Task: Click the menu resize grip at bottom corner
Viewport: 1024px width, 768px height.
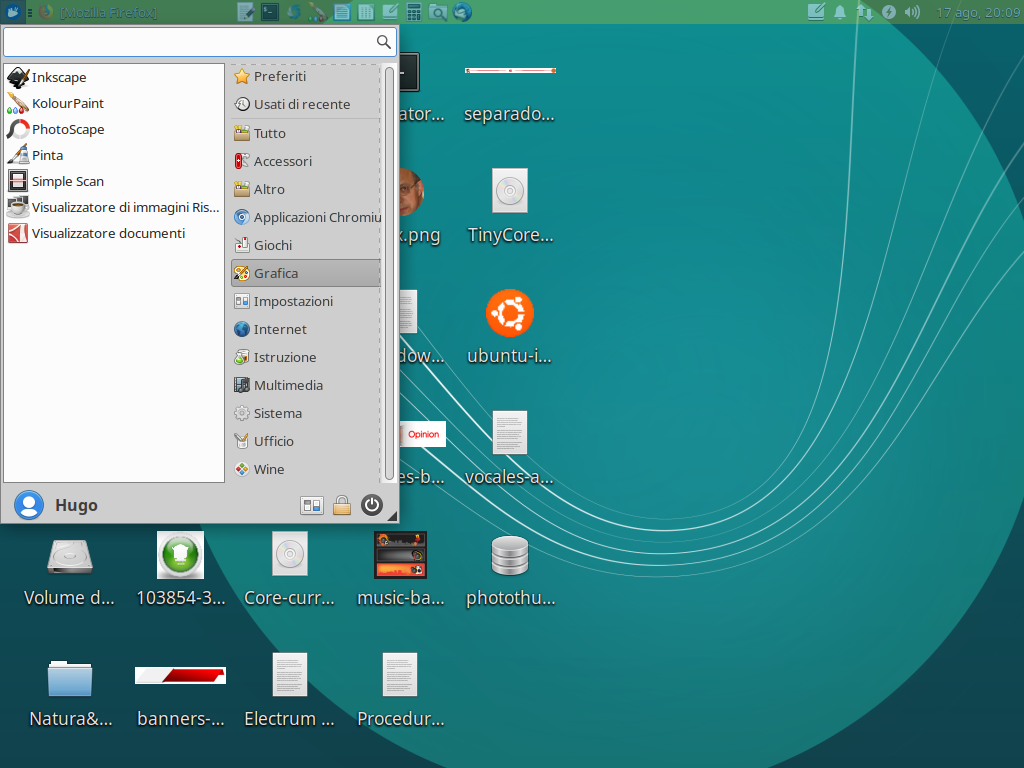Action: pyautogui.click(x=392, y=516)
